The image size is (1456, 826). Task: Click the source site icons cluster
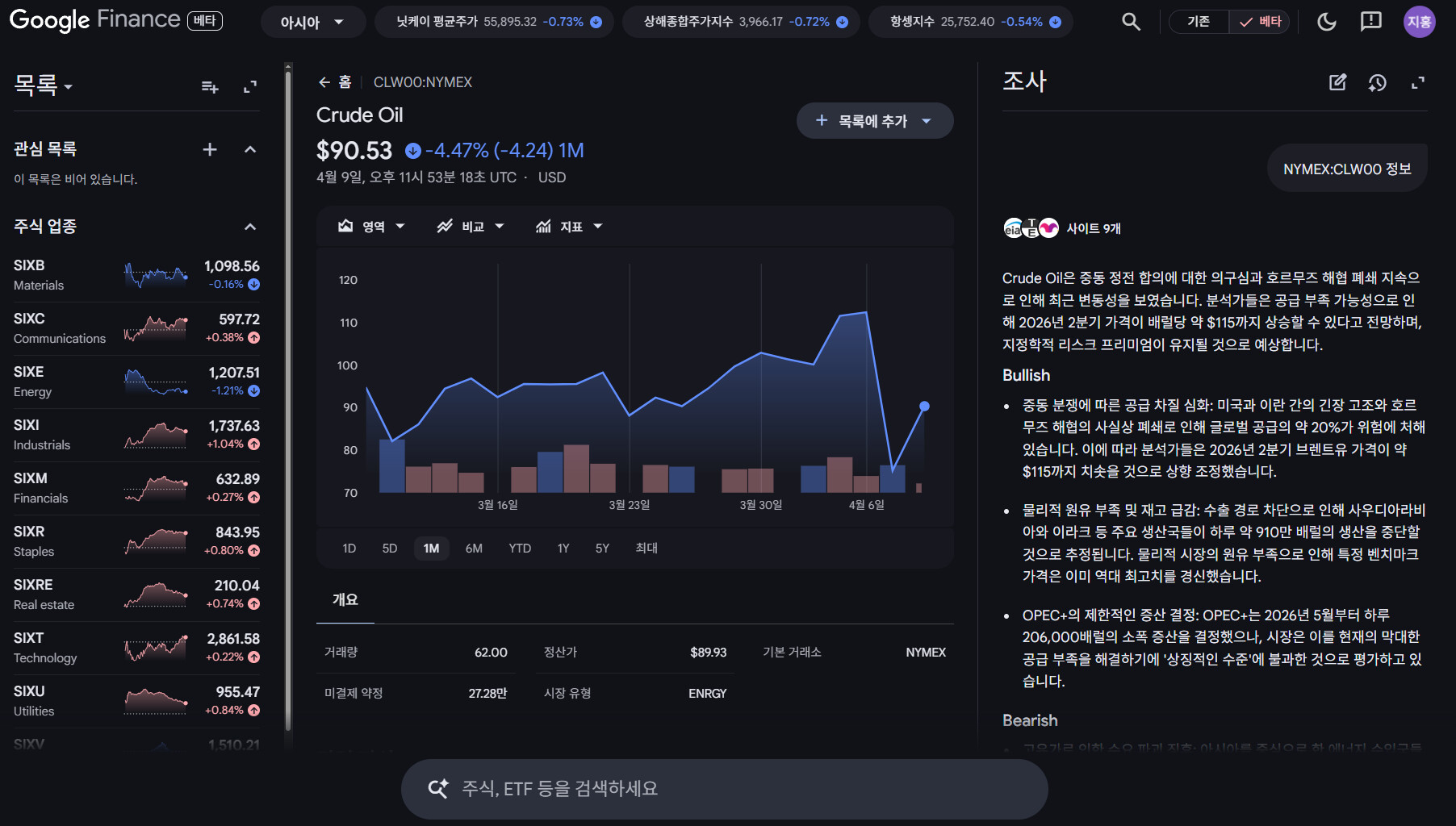pyautogui.click(x=1031, y=228)
